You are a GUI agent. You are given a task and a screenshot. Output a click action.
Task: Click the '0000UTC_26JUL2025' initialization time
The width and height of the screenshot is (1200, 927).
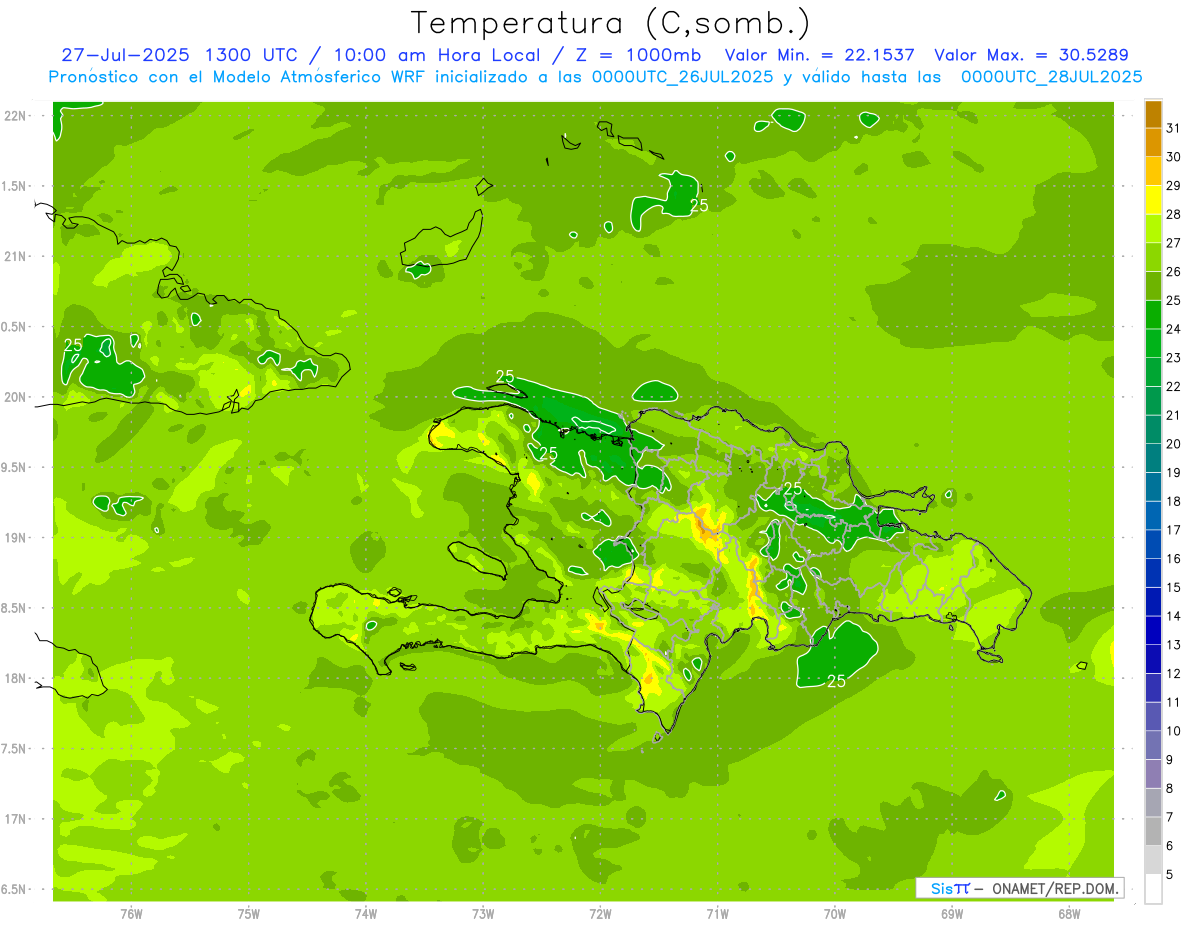tap(683, 77)
